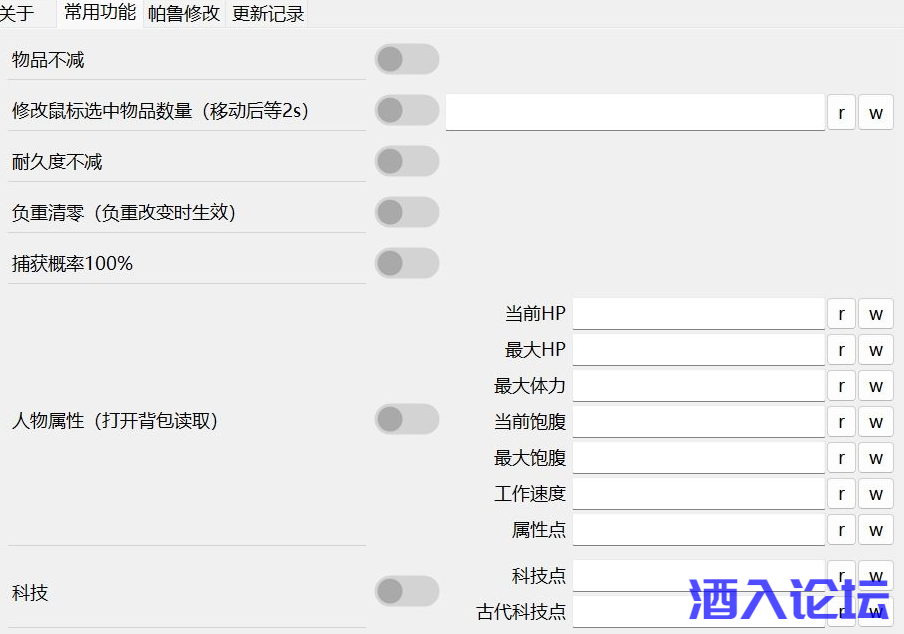
Task: Enable the 耐久度不减 toggle
Action: 407,161
